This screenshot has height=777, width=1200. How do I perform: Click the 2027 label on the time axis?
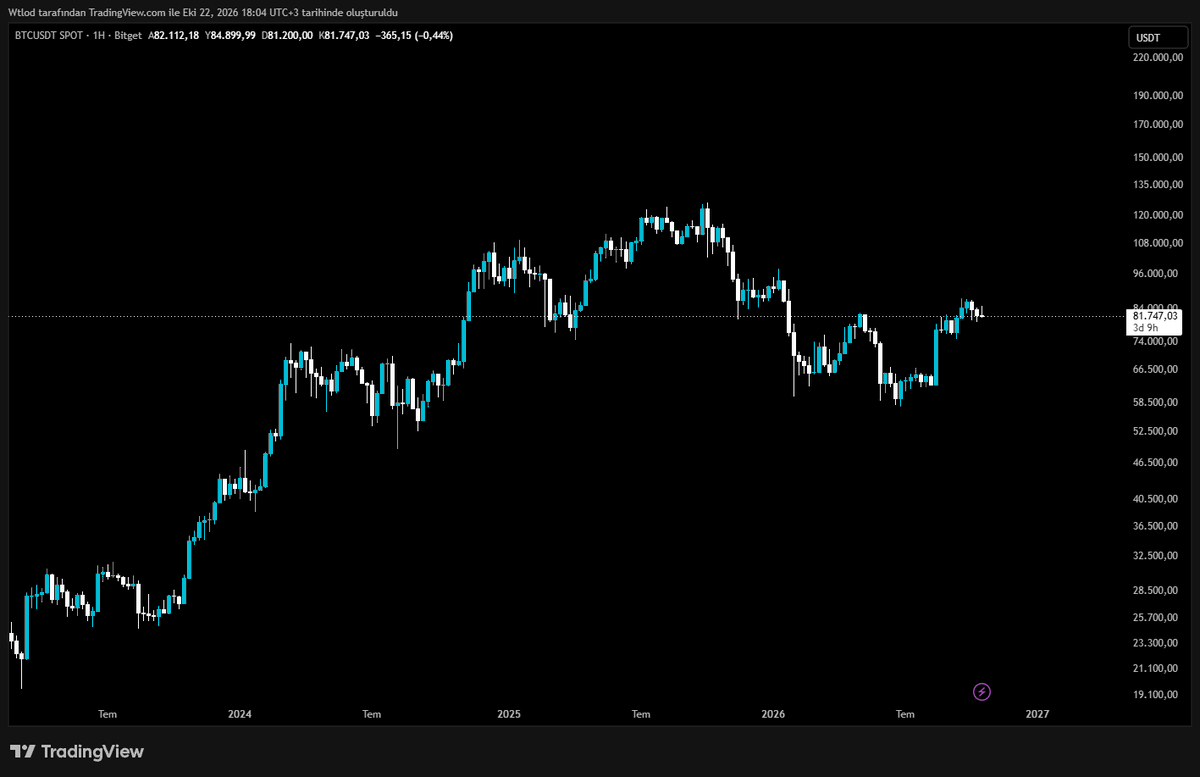(1037, 714)
